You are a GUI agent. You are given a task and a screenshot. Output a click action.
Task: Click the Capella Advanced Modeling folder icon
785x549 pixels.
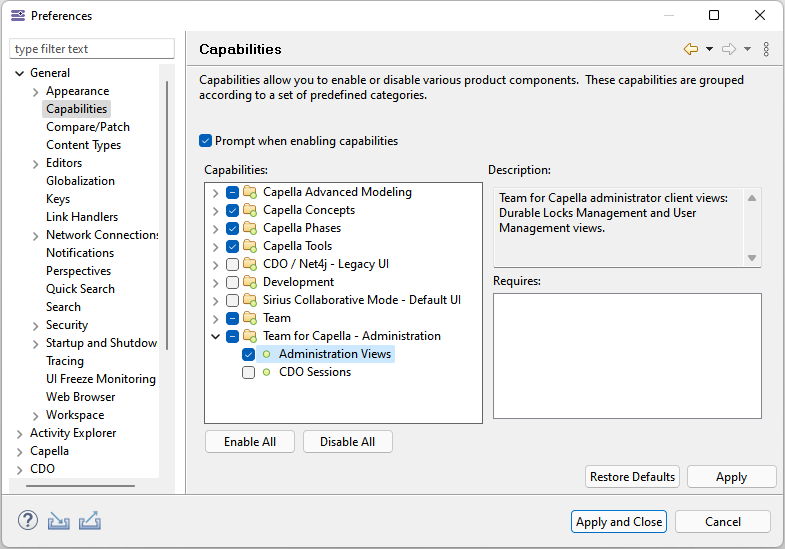(x=250, y=192)
